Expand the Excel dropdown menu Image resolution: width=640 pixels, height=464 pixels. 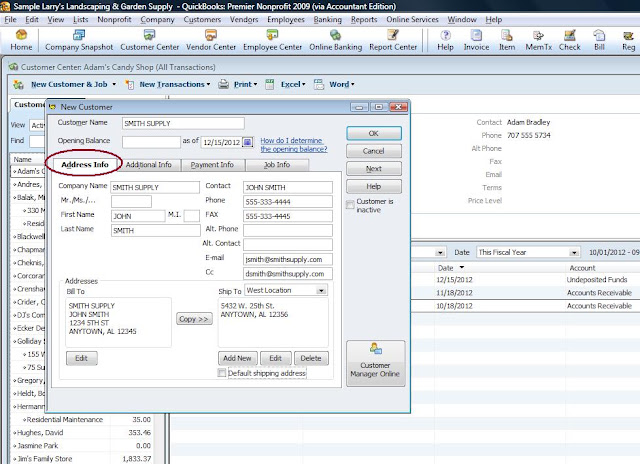tap(304, 84)
